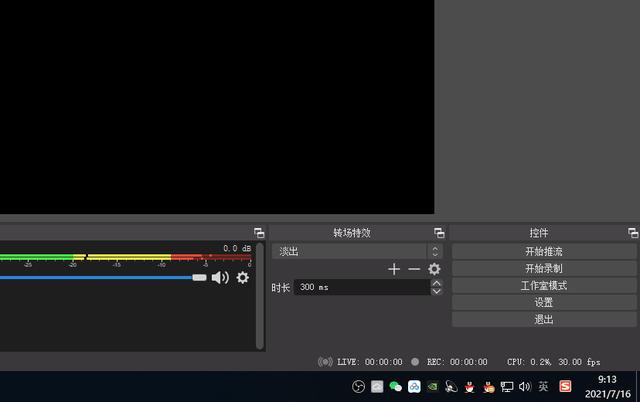
Task: Click the OBS icon in system tray
Action: pyautogui.click(x=359, y=387)
